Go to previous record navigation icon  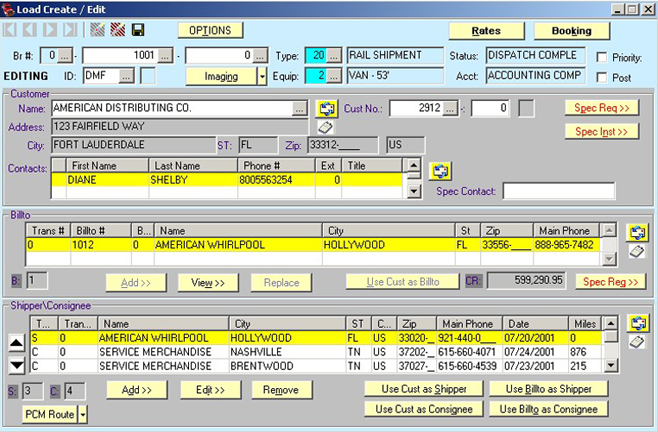point(30,30)
